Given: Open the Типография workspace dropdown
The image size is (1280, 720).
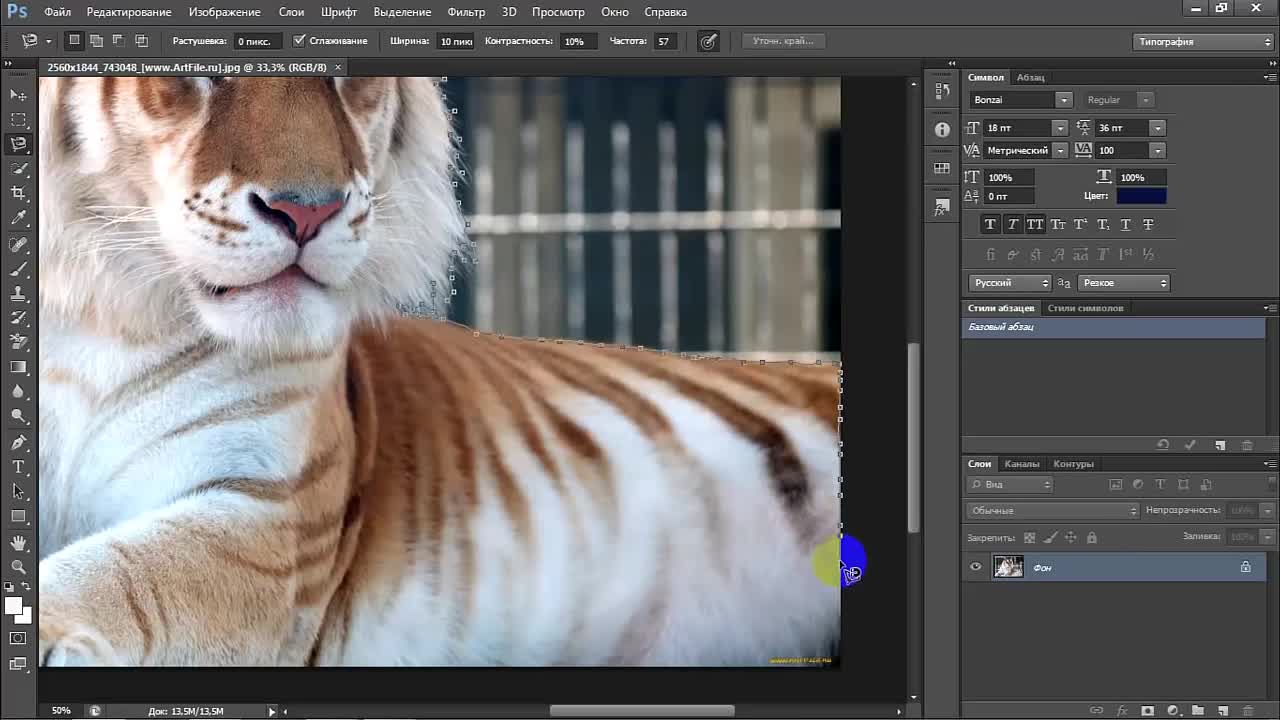Looking at the screenshot, I should tap(1203, 42).
